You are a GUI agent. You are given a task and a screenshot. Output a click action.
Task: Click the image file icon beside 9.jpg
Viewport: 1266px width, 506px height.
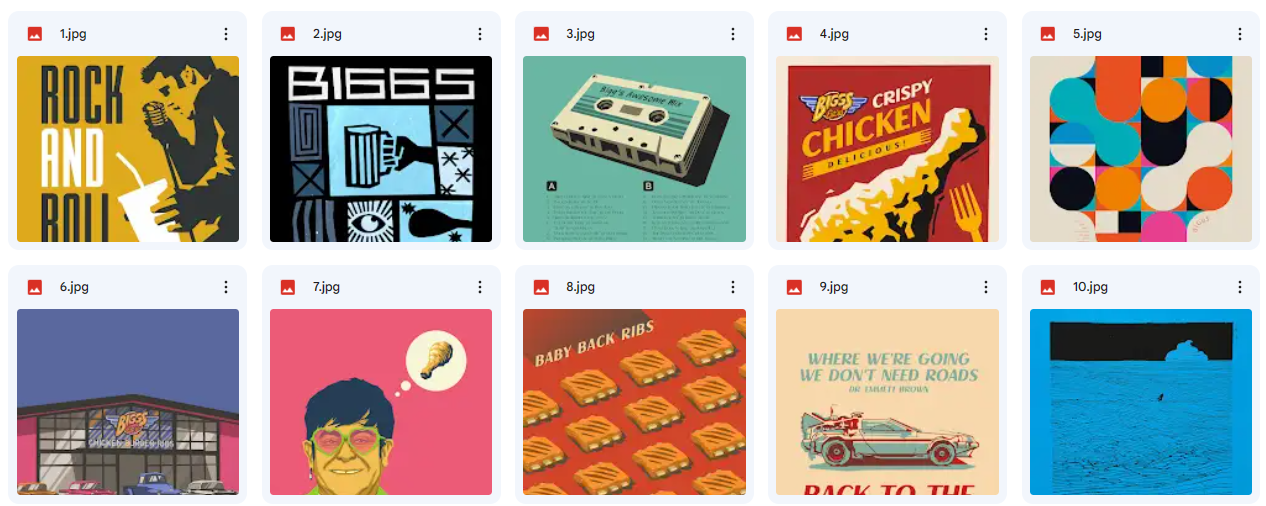tap(794, 287)
